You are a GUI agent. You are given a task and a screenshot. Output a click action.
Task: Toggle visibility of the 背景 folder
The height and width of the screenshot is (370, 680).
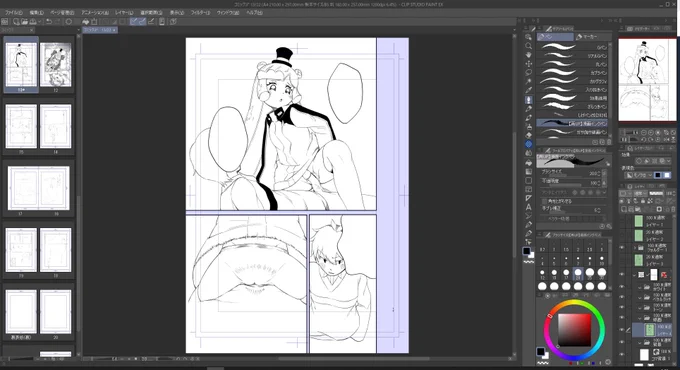pos(622,343)
